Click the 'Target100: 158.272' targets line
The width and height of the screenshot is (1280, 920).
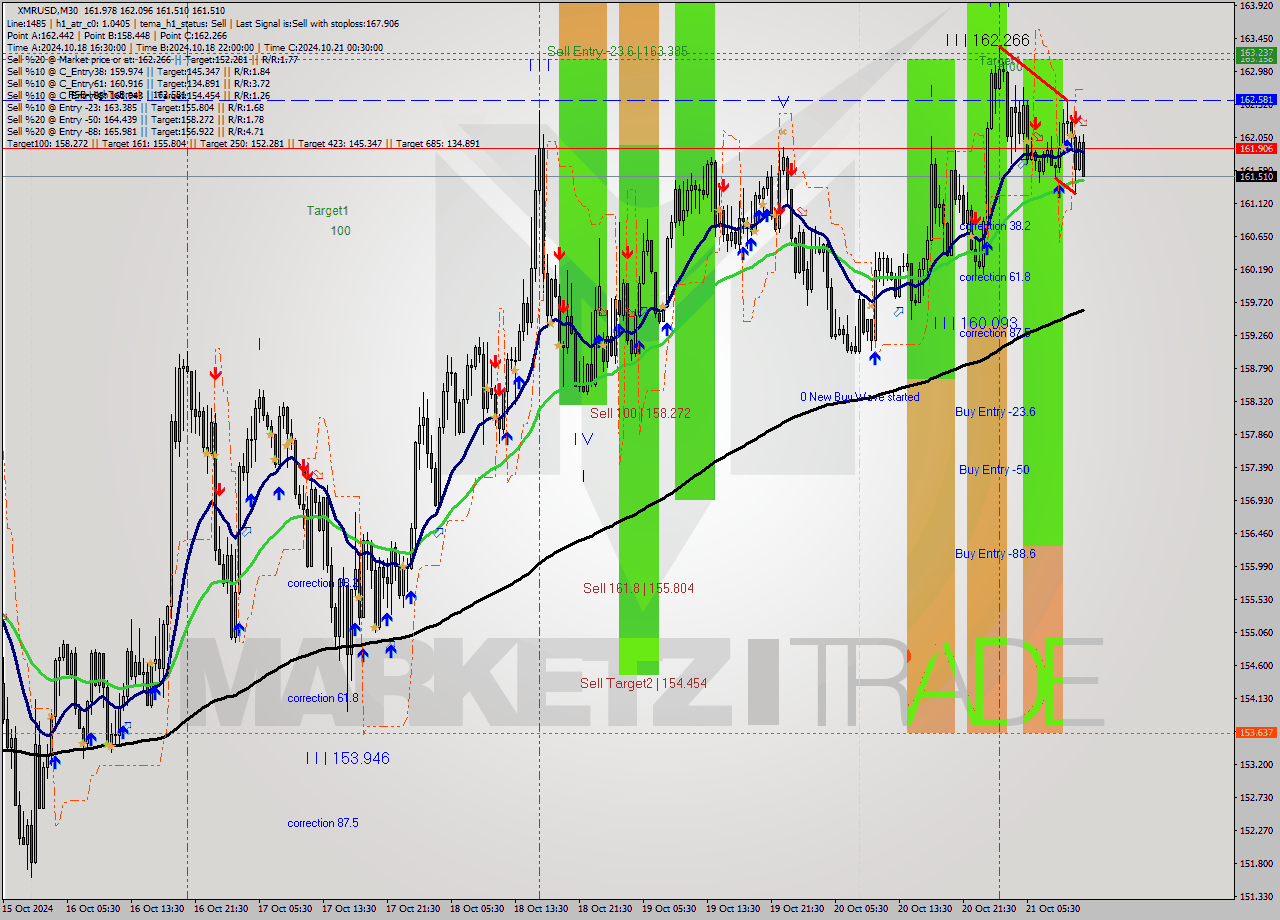(243, 143)
